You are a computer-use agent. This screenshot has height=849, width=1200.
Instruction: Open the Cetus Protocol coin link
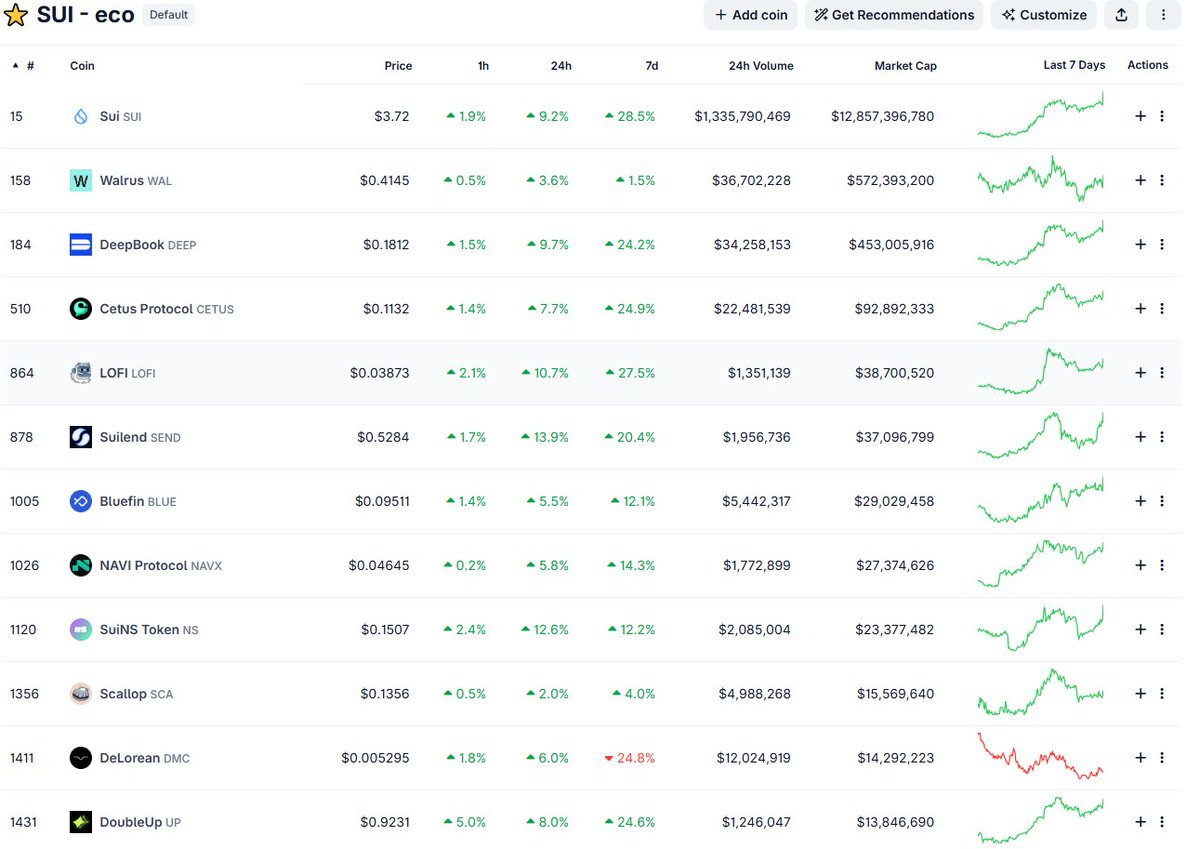pyautogui.click(x=166, y=309)
